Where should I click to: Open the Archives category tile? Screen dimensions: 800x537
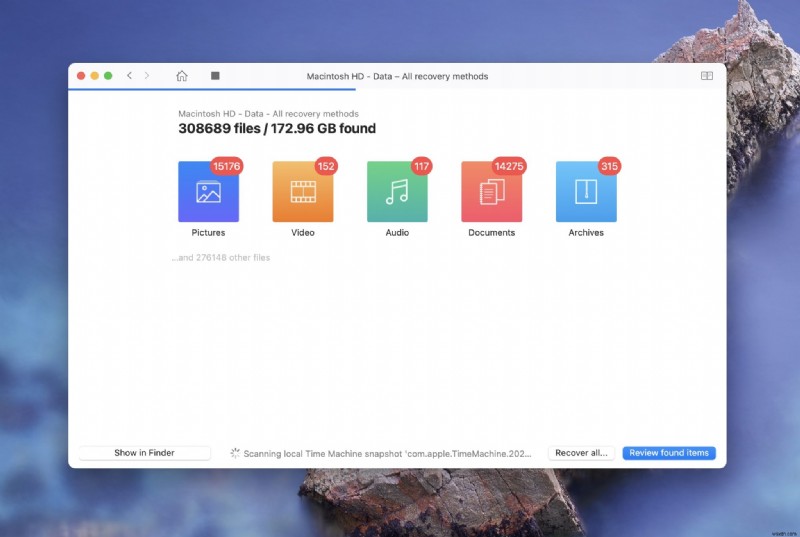tap(586, 191)
